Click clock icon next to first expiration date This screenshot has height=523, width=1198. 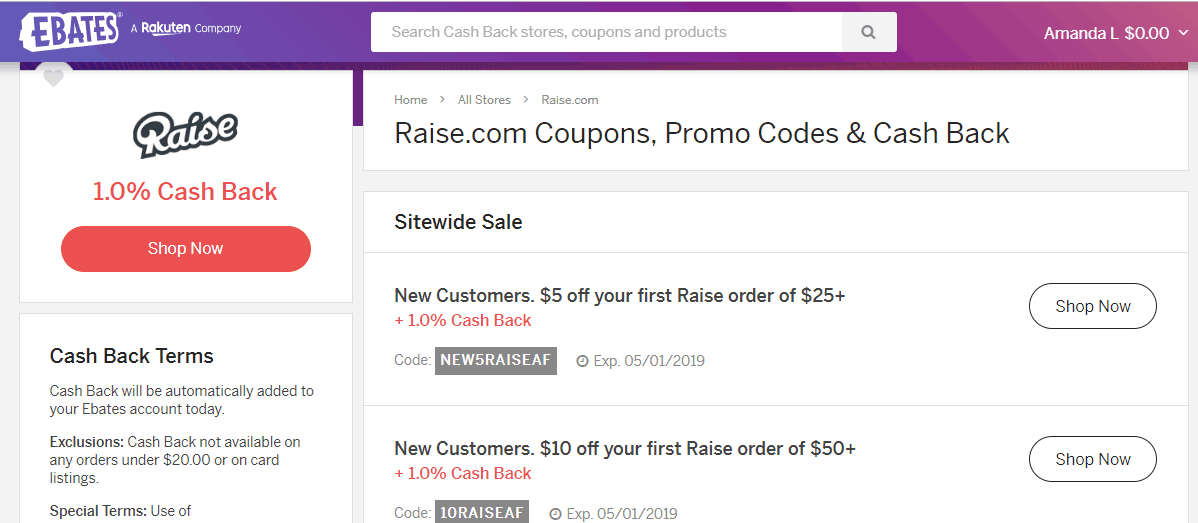pyautogui.click(x=582, y=361)
